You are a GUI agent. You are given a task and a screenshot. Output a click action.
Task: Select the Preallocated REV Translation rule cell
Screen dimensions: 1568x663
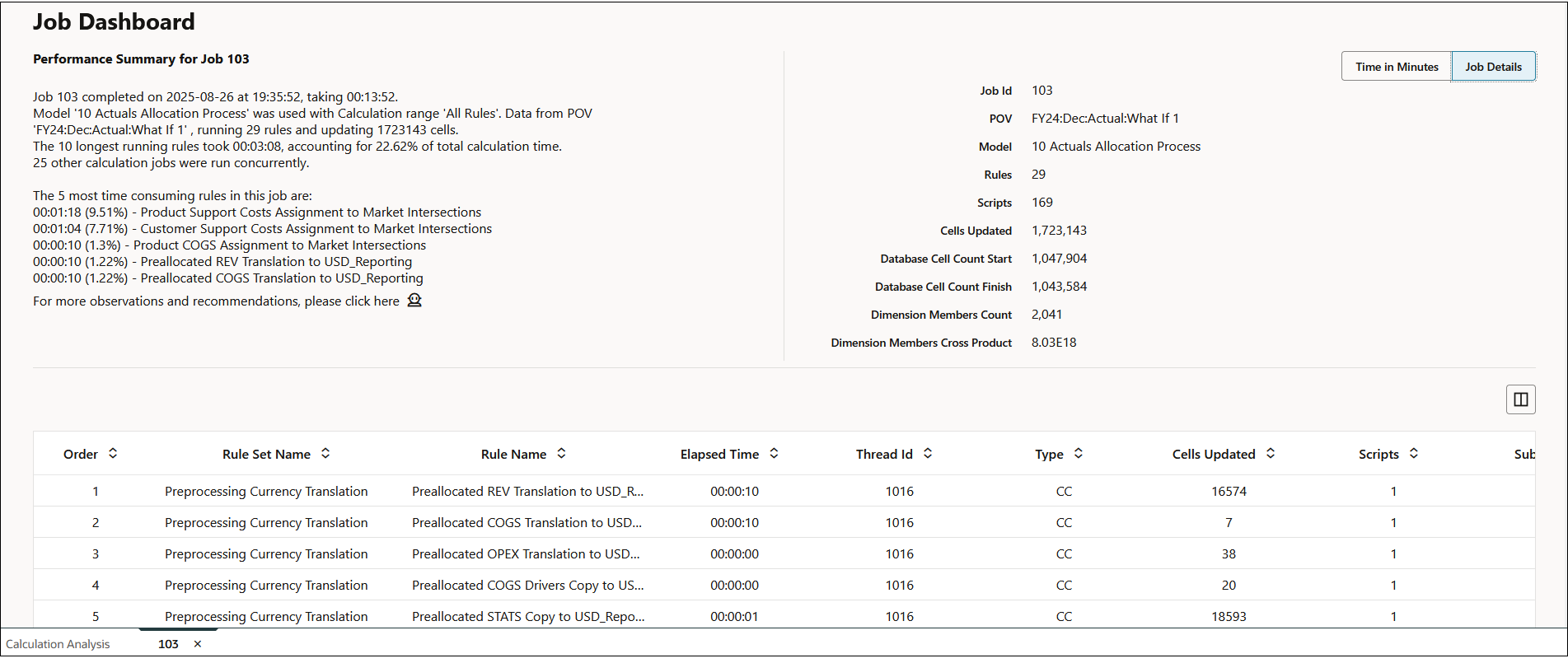[528, 492]
